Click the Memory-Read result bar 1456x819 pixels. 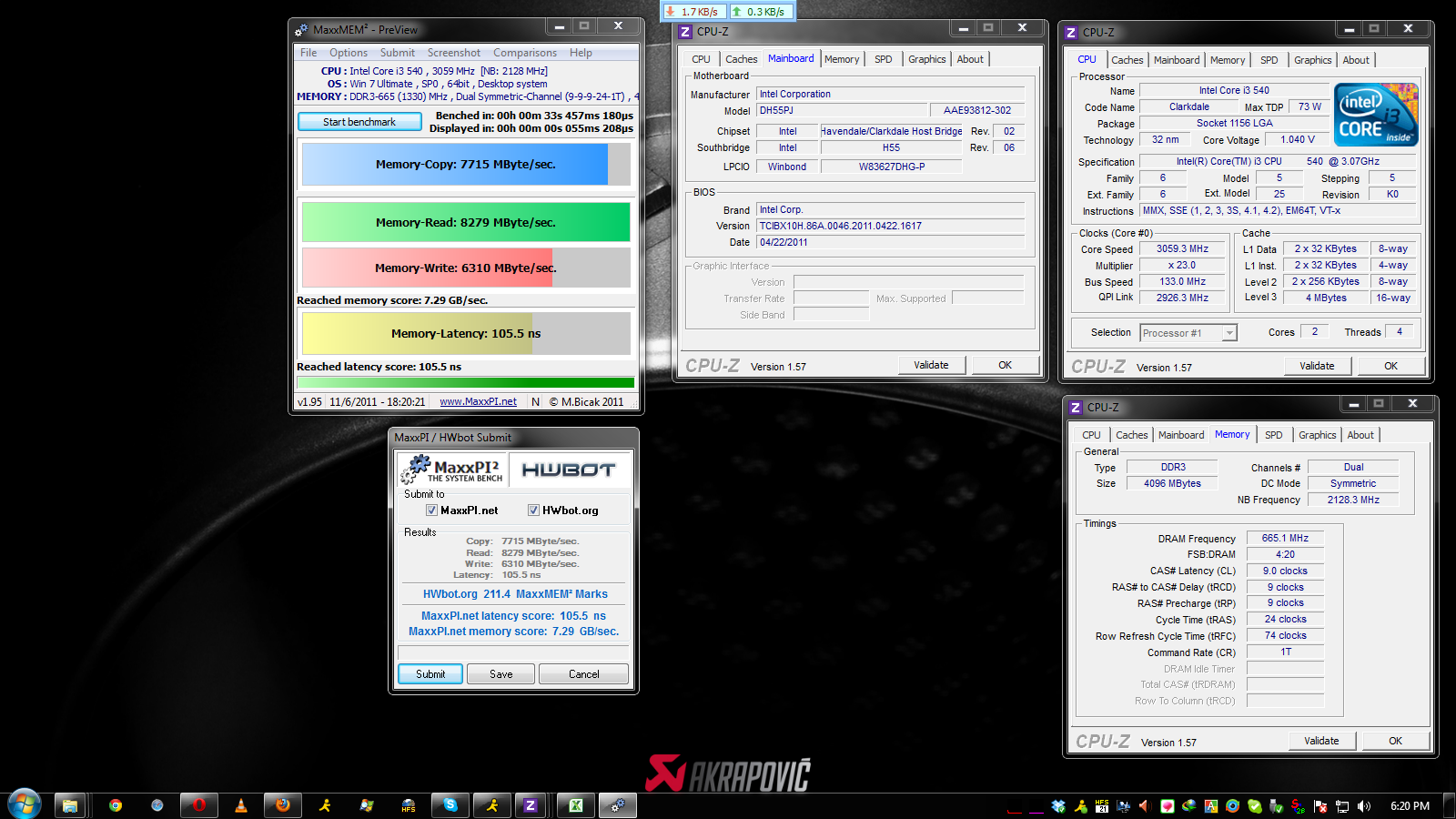point(466,222)
